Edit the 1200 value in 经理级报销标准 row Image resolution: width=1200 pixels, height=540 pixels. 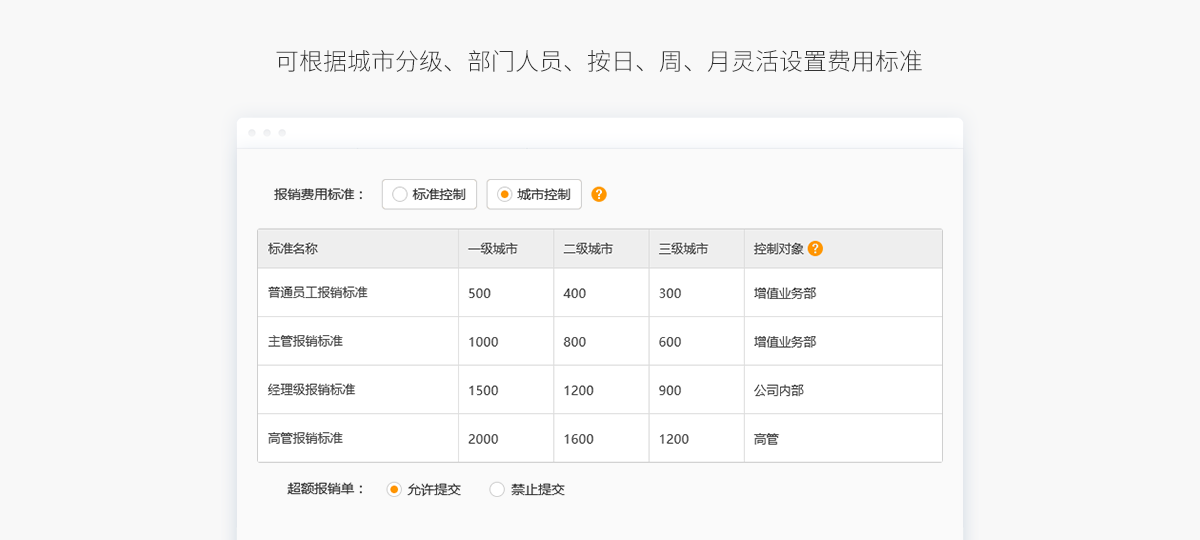[578, 390]
